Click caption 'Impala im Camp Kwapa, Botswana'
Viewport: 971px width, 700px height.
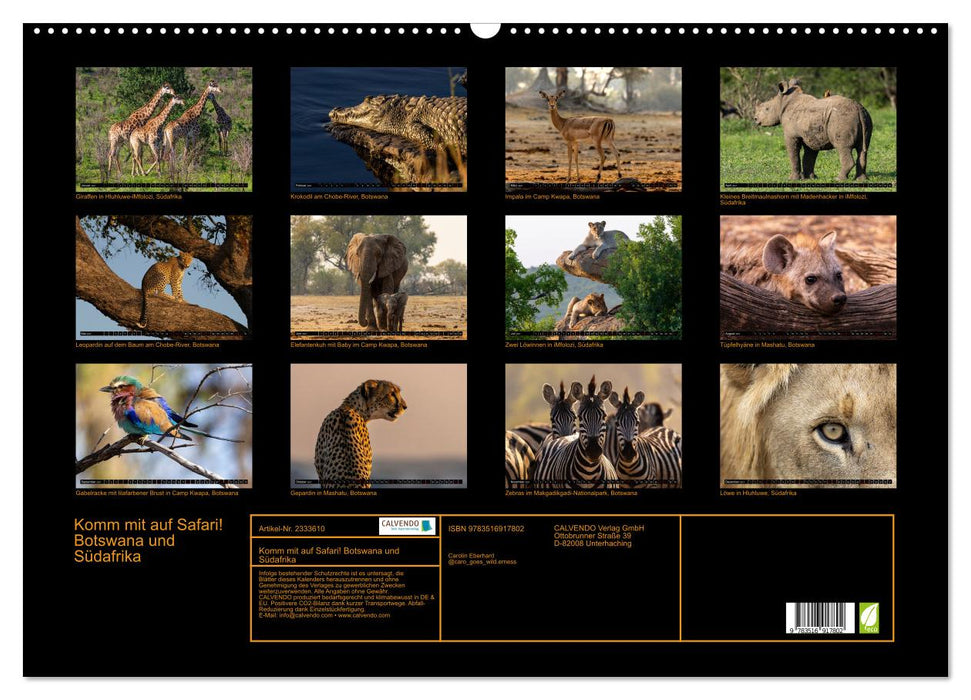[x=552, y=197]
